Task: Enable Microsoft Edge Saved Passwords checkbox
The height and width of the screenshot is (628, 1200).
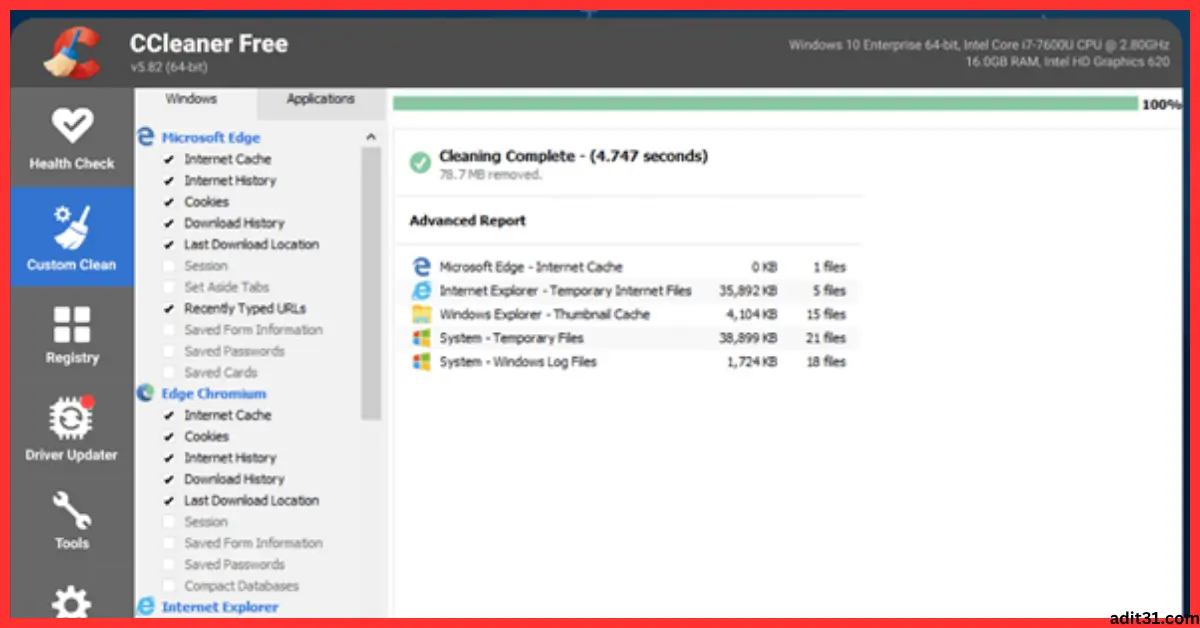Action: click(168, 351)
